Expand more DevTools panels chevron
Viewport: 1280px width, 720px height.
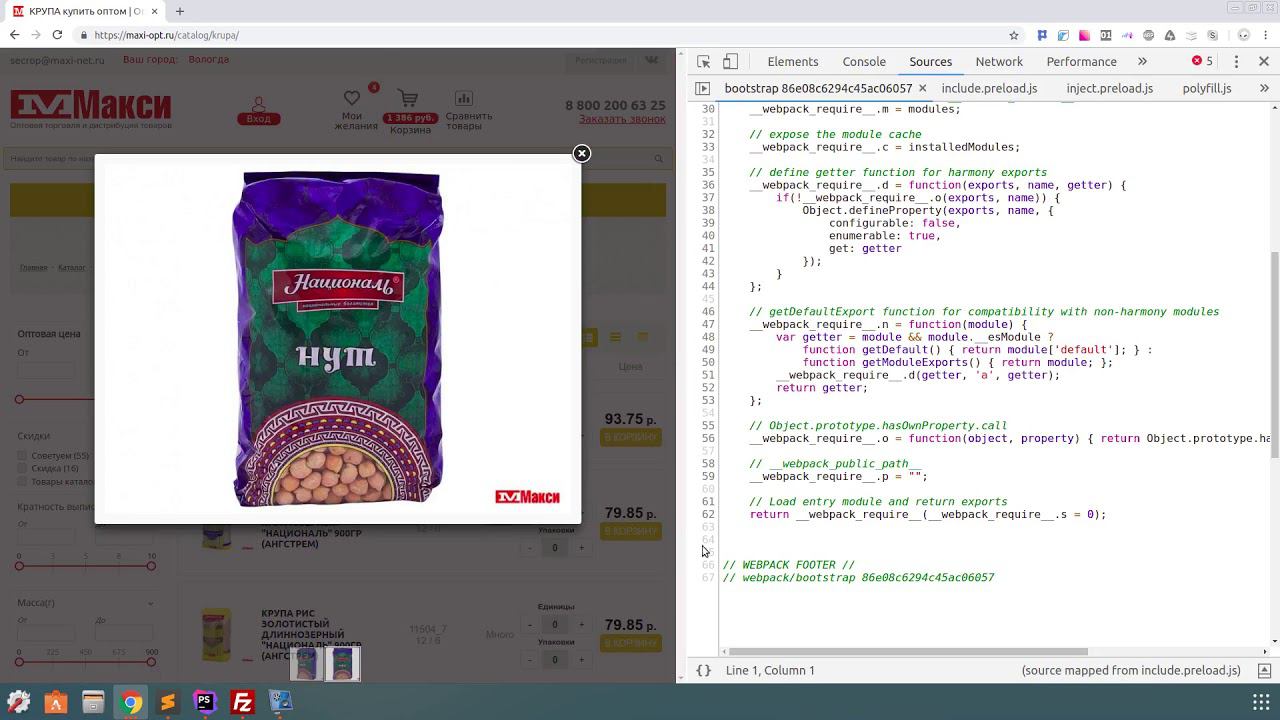(1142, 61)
